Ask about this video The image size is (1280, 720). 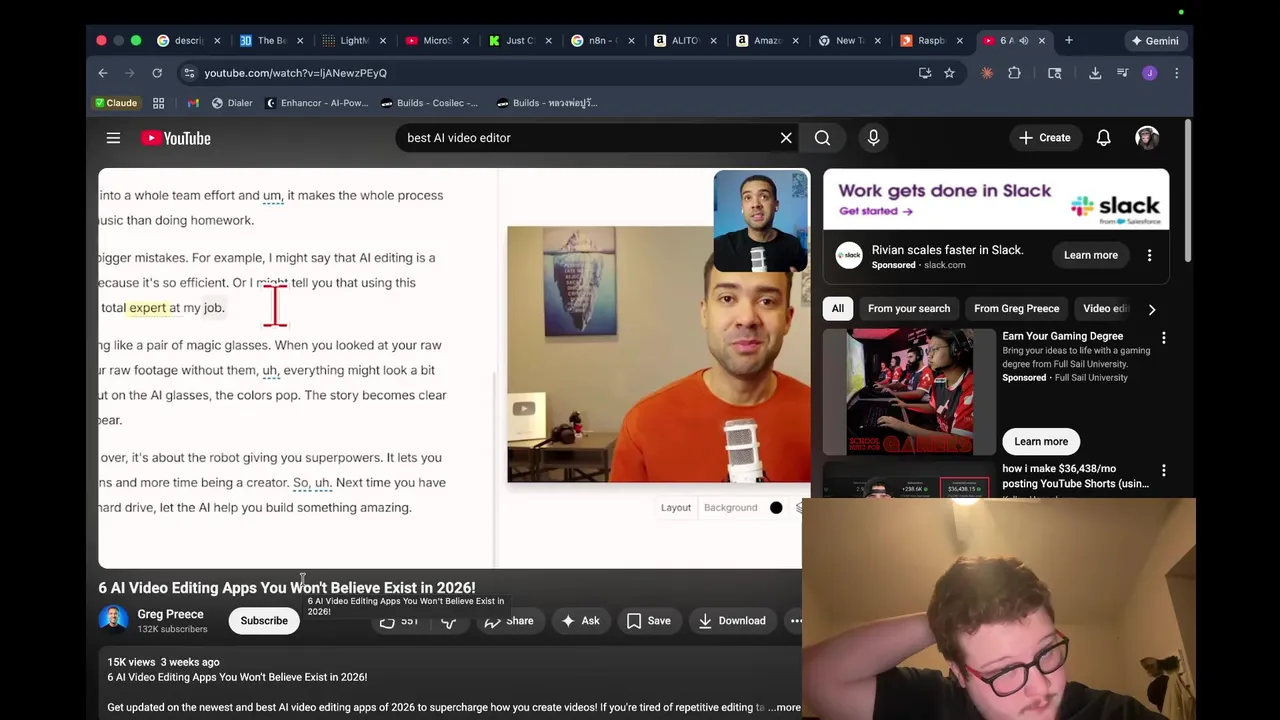(581, 621)
